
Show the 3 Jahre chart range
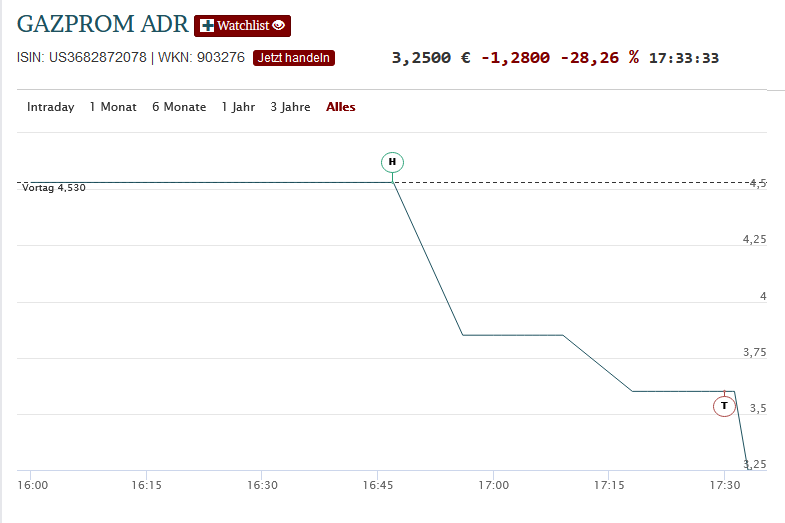290,107
